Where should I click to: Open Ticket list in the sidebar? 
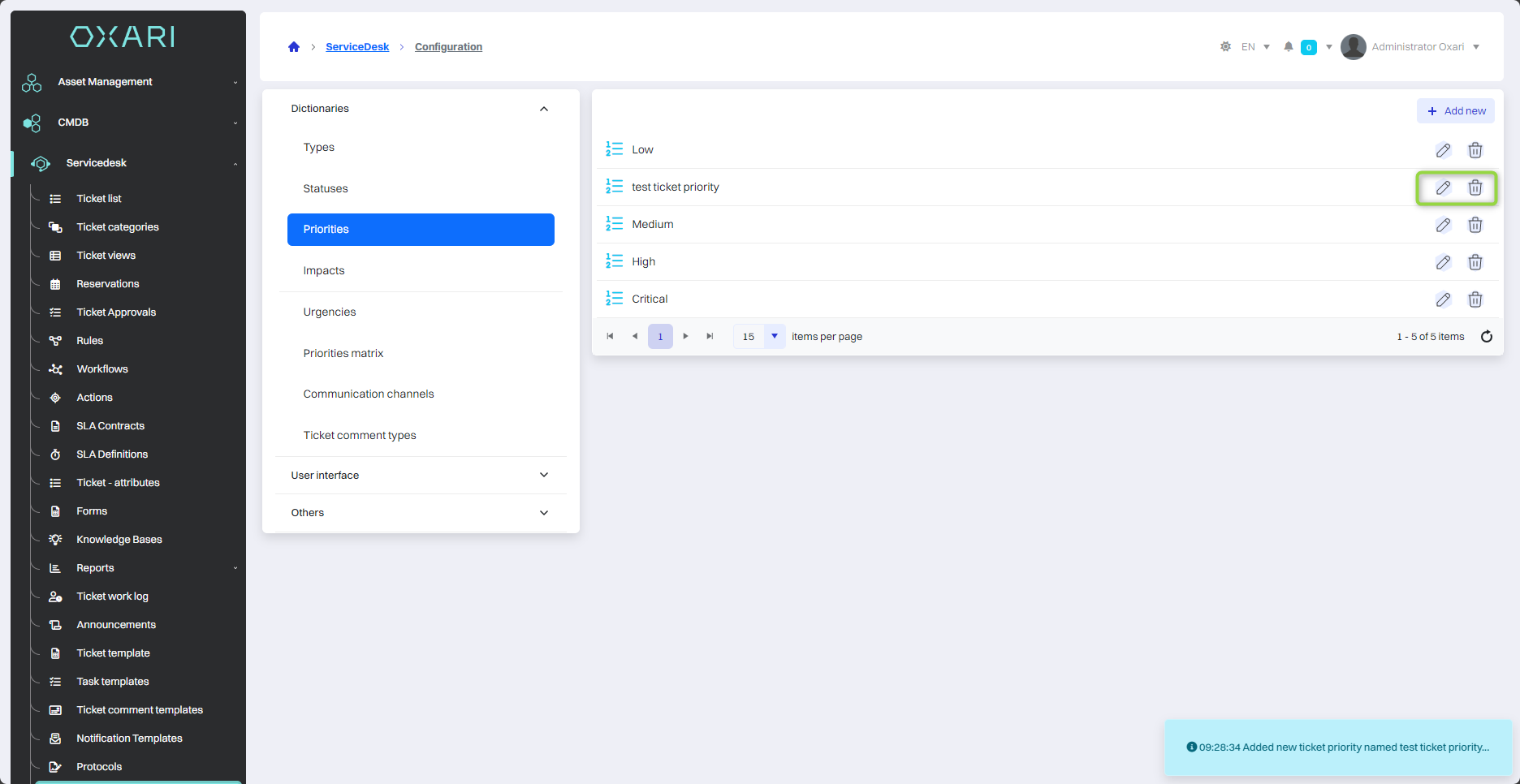coord(98,199)
